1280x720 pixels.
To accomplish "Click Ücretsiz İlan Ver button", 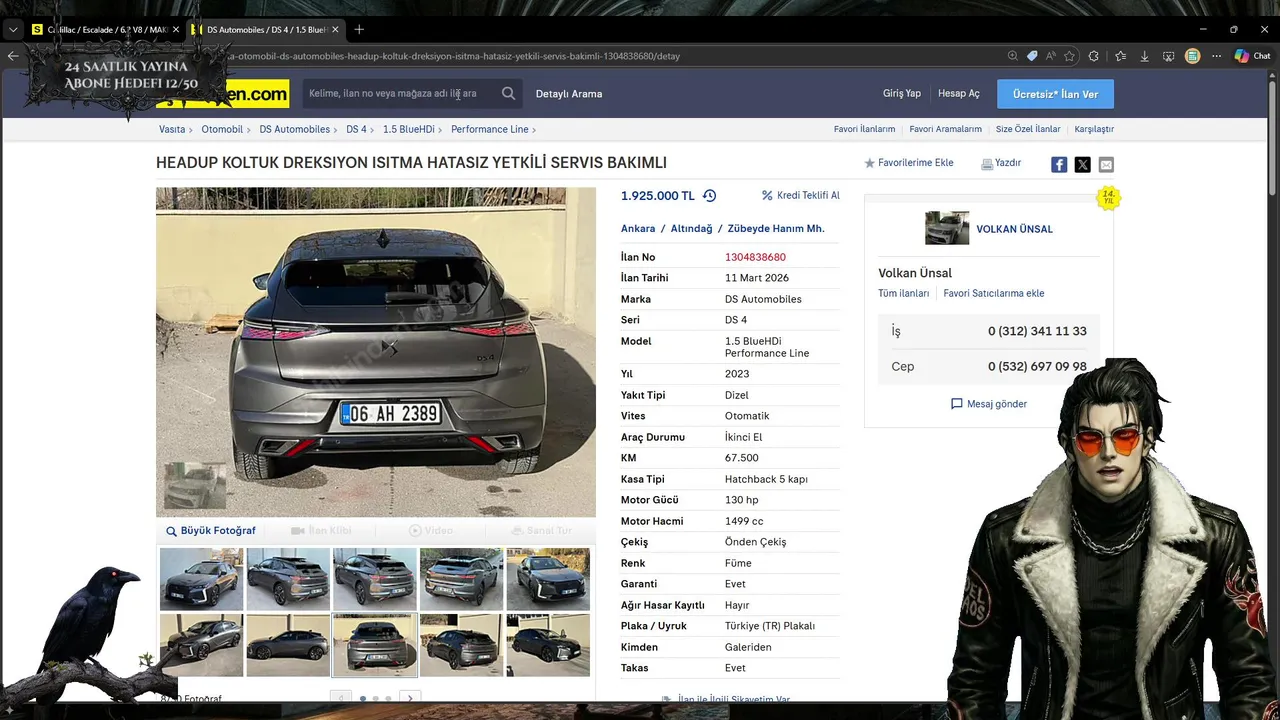I will (1055, 94).
